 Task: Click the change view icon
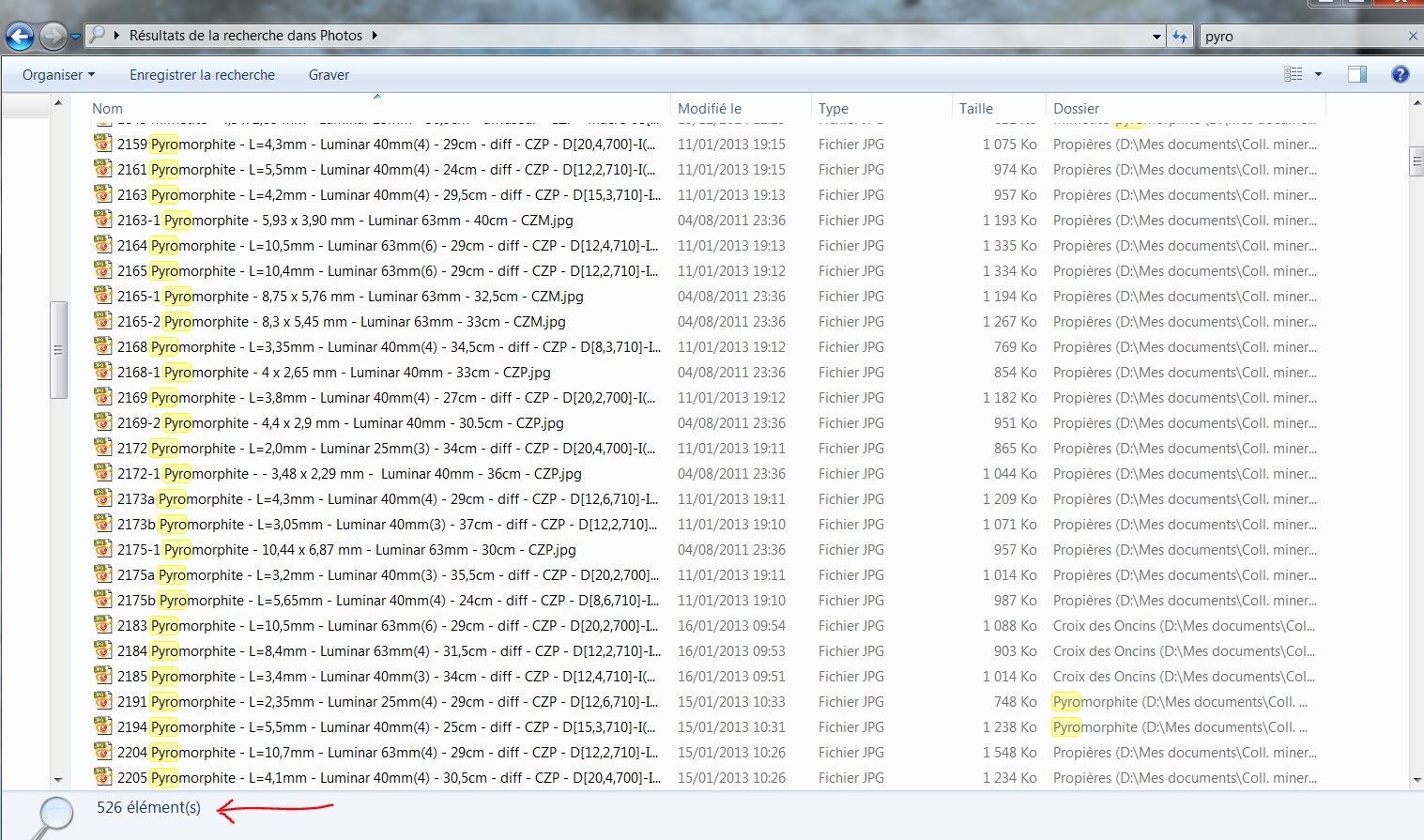click(1294, 75)
